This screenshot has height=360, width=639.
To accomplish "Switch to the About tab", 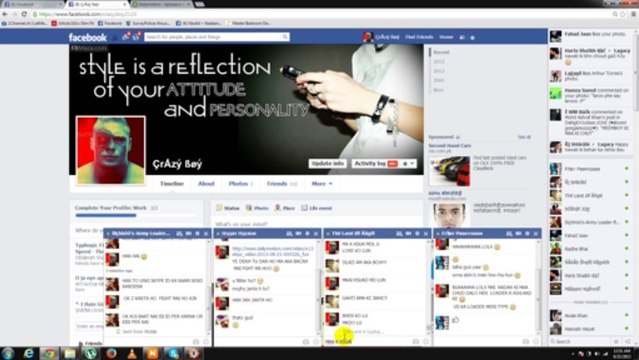I will pyautogui.click(x=206, y=184).
